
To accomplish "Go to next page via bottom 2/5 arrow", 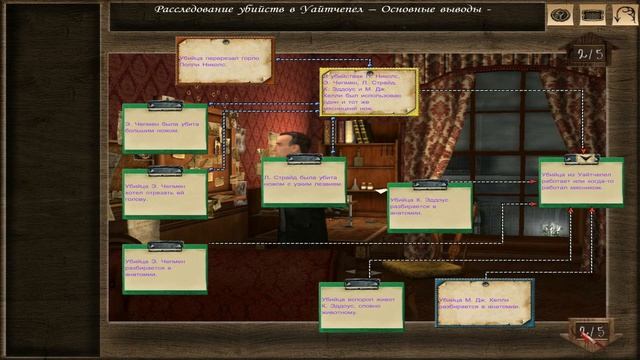I will (x=591, y=334).
